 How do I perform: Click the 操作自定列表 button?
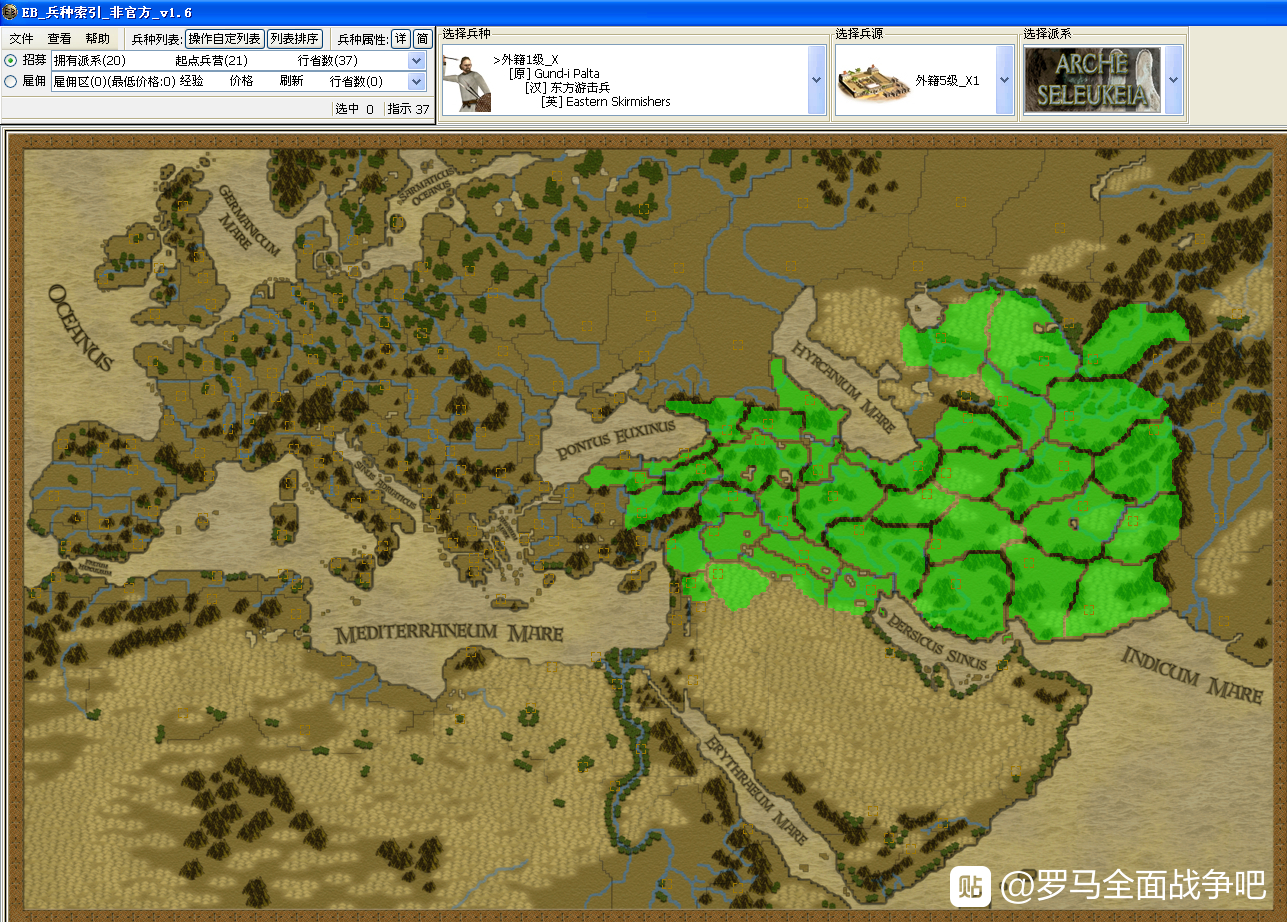(x=225, y=39)
